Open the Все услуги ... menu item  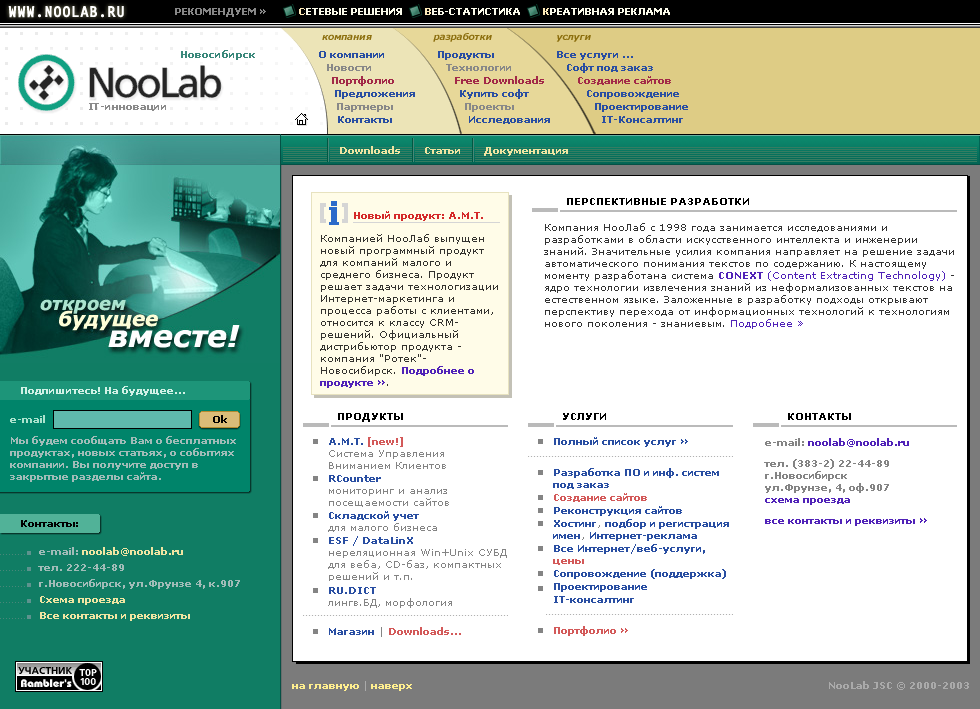pyautogui.click(x=594, y=54)
